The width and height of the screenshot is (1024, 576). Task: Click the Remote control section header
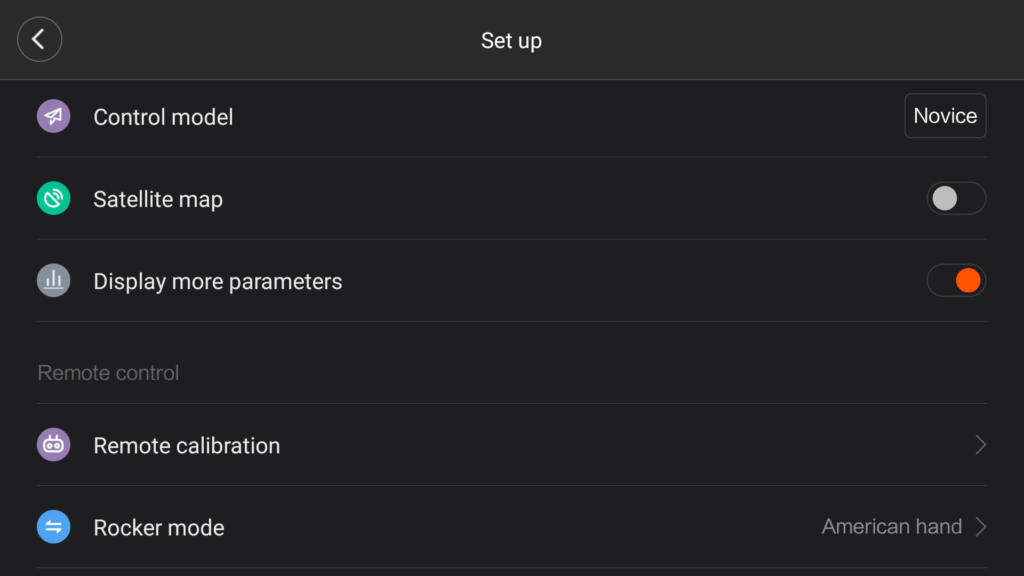pos(108,372)
